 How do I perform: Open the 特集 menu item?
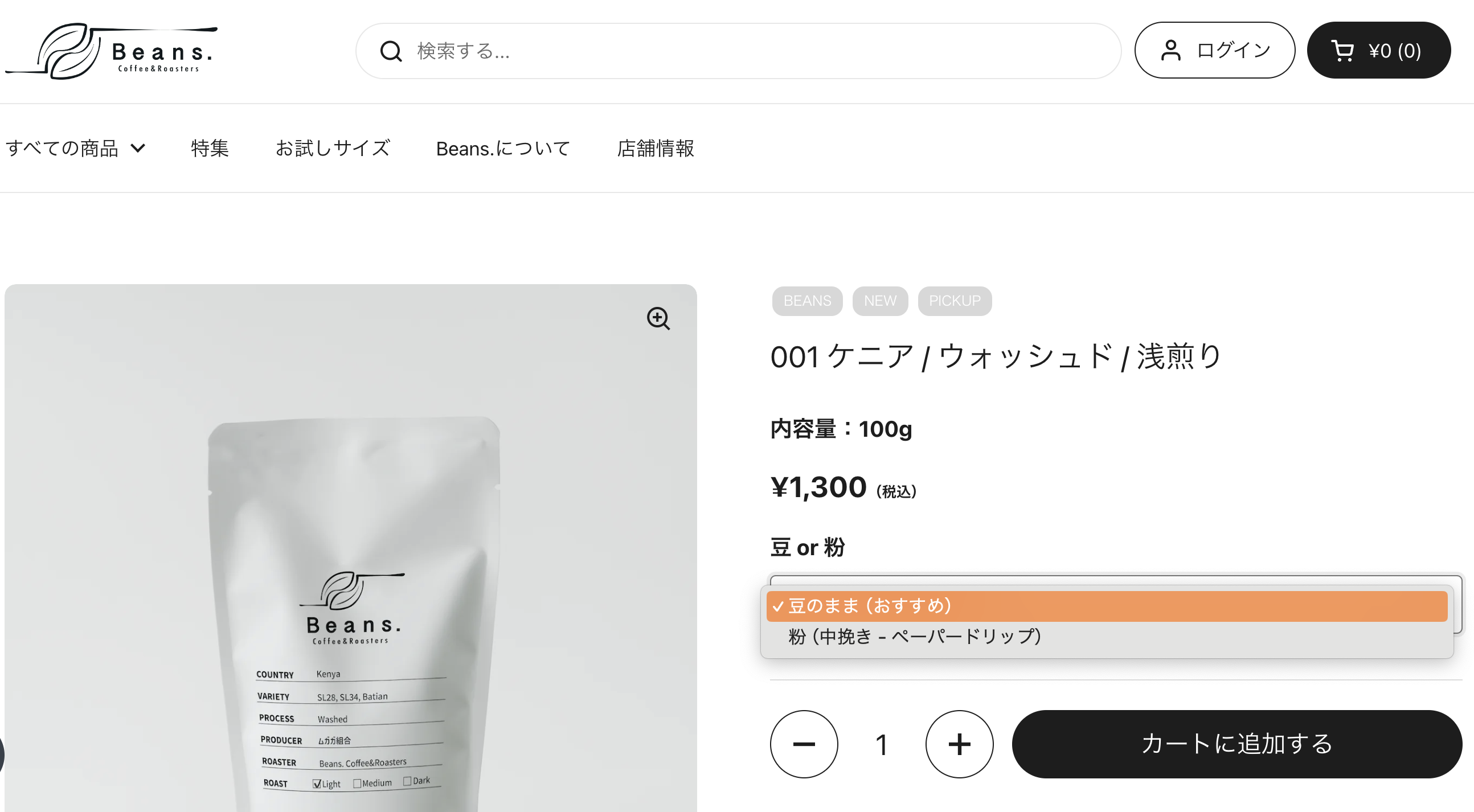point(210,148)
